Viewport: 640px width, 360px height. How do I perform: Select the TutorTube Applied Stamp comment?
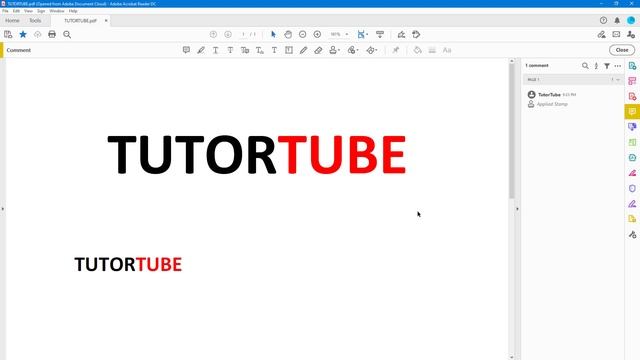click(572, 99)
